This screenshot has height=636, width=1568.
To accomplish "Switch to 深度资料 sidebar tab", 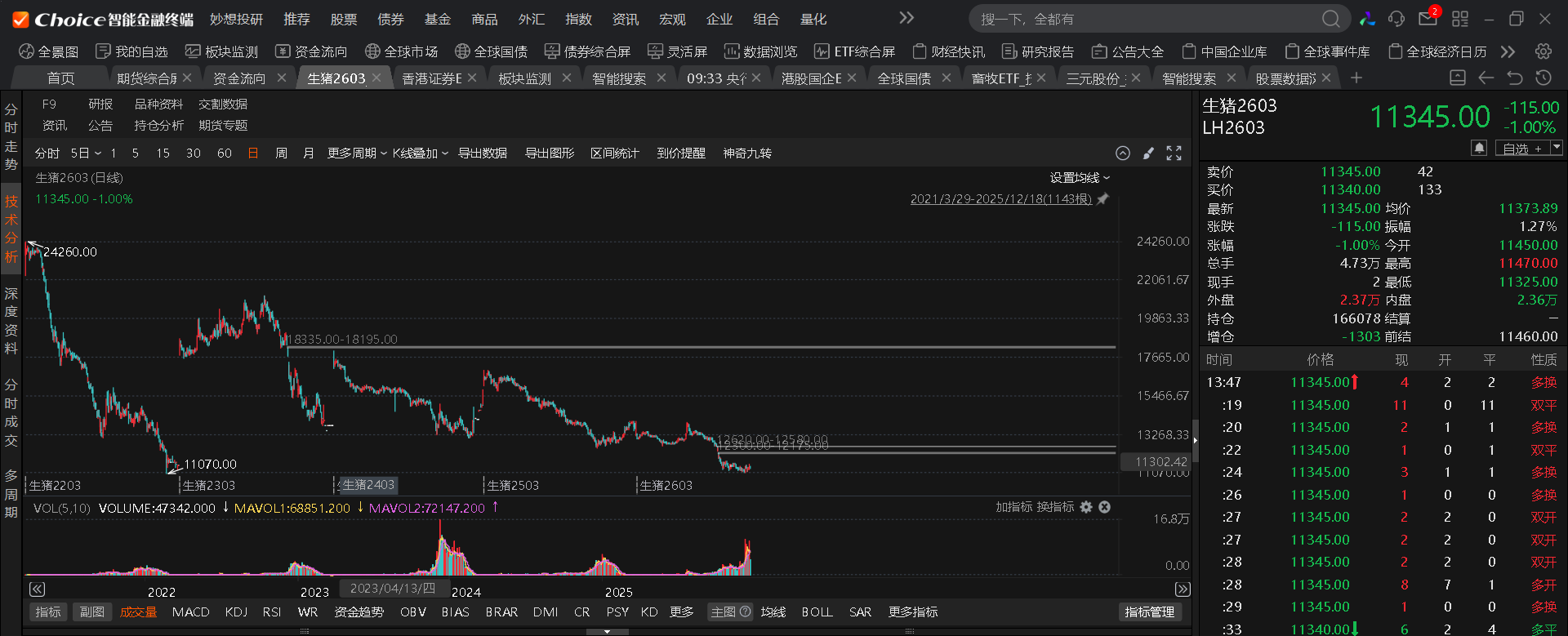I will pos(11,321).
